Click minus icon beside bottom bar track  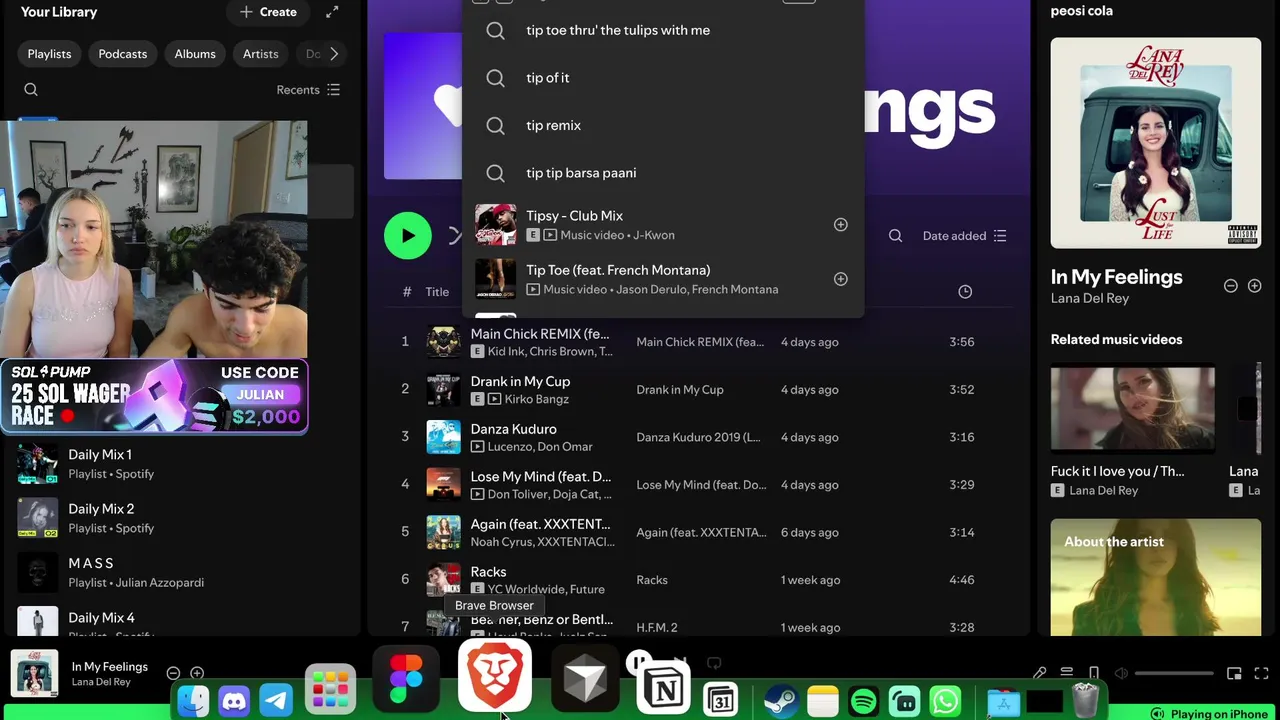tap(173, 674)
